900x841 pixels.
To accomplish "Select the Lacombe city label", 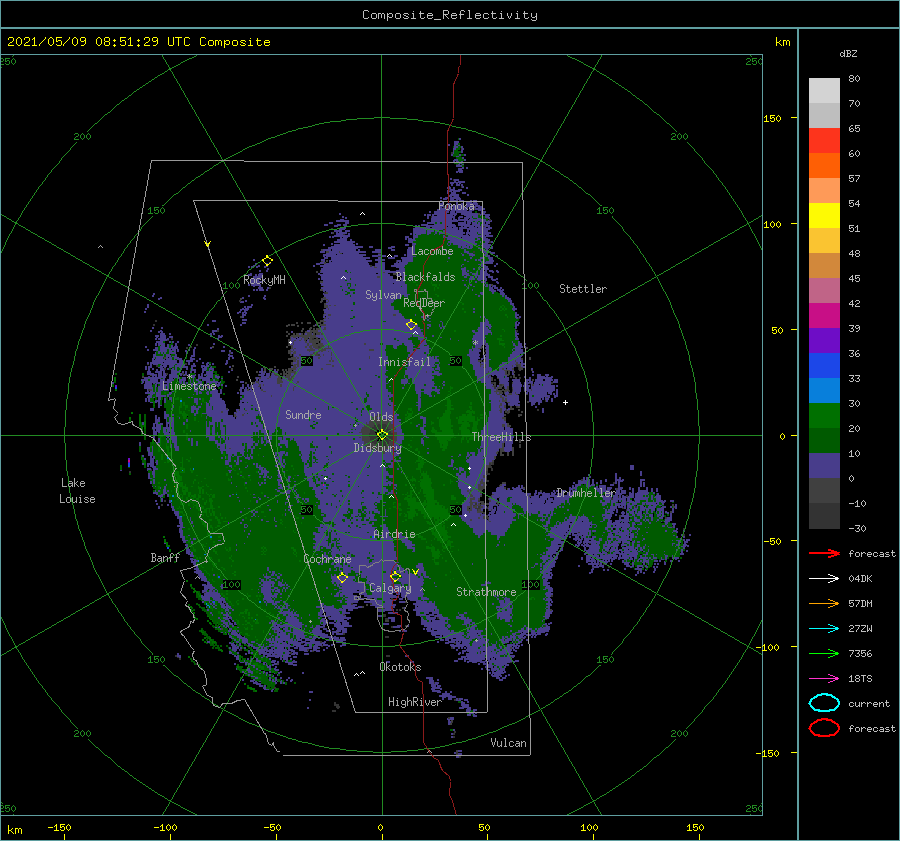I will tap(432, 251).
